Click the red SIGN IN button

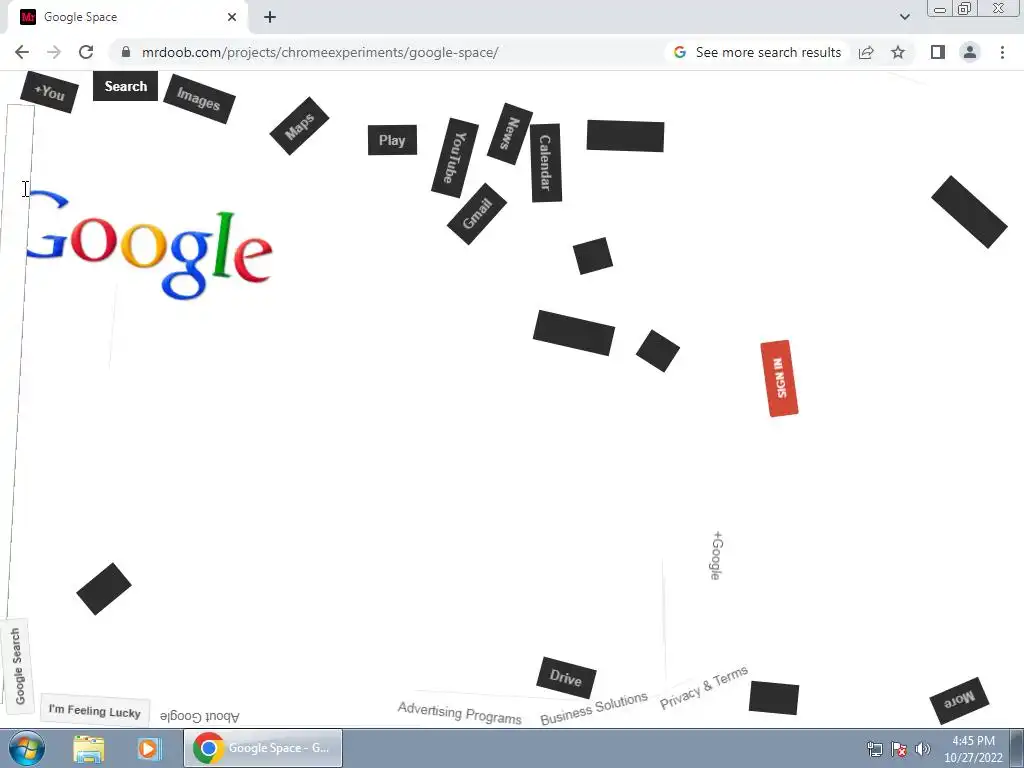point(779,378)
